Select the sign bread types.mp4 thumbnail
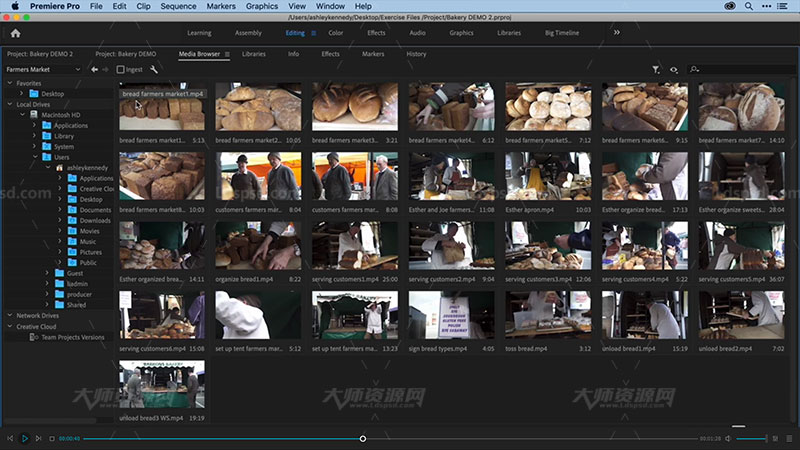Viewport: 800px width, 450px height. pyautogui.click(x=452, y=315)
